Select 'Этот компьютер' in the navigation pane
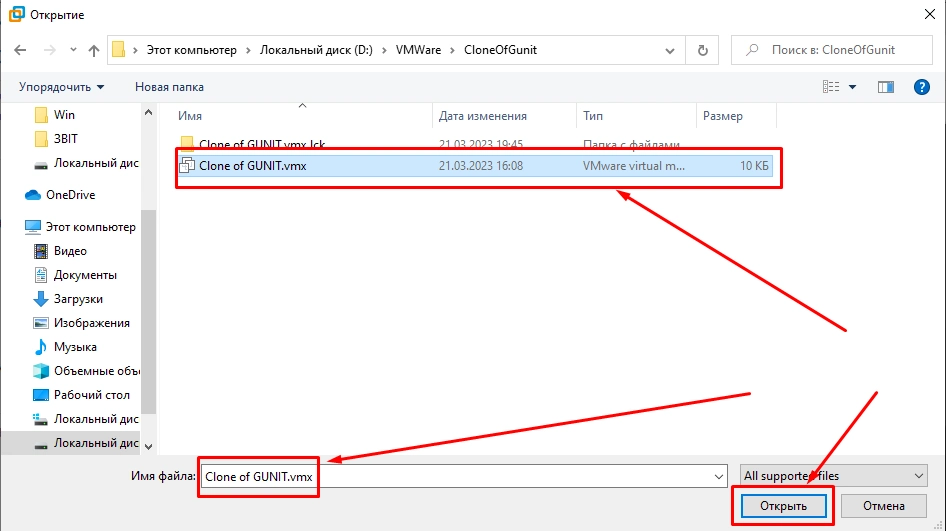 coord(90,227)
